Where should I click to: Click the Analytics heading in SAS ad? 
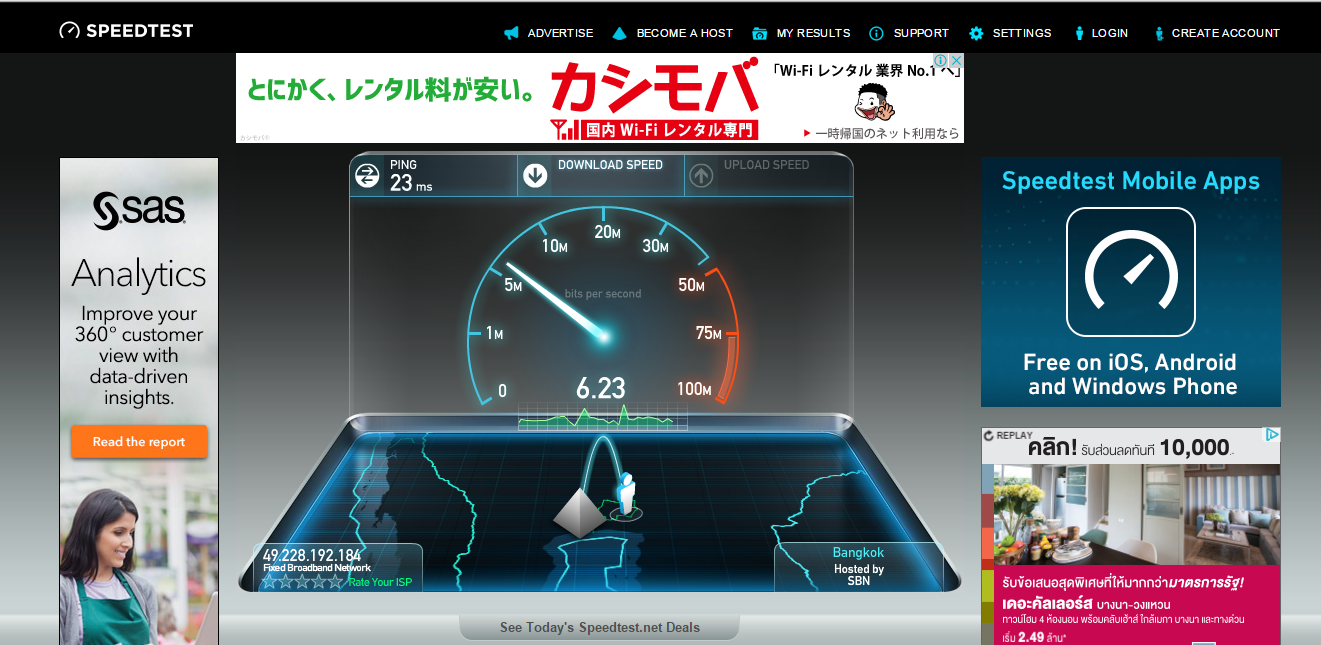(139, 274)
